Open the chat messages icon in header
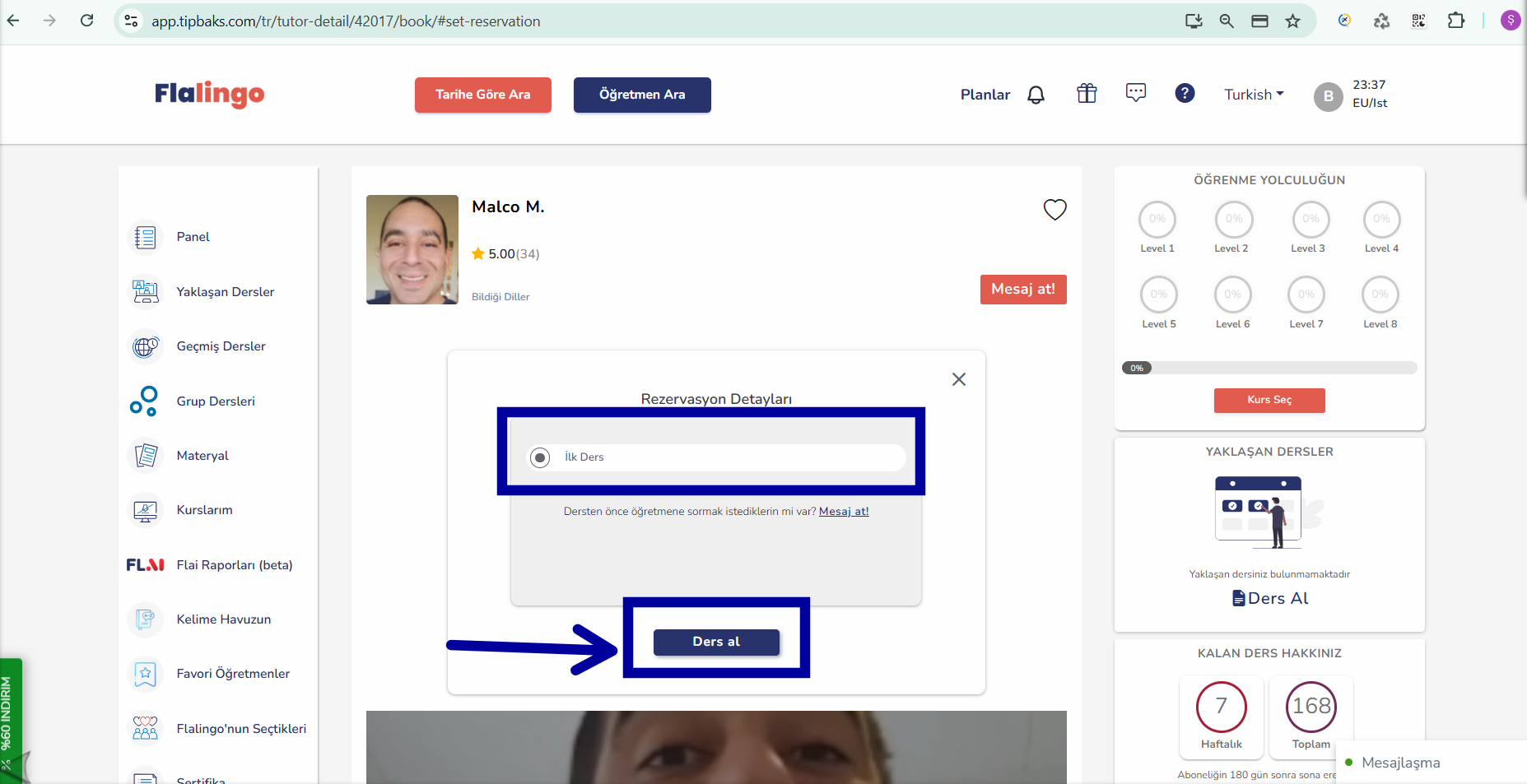1527x784 pixels. click(1136, 92)
